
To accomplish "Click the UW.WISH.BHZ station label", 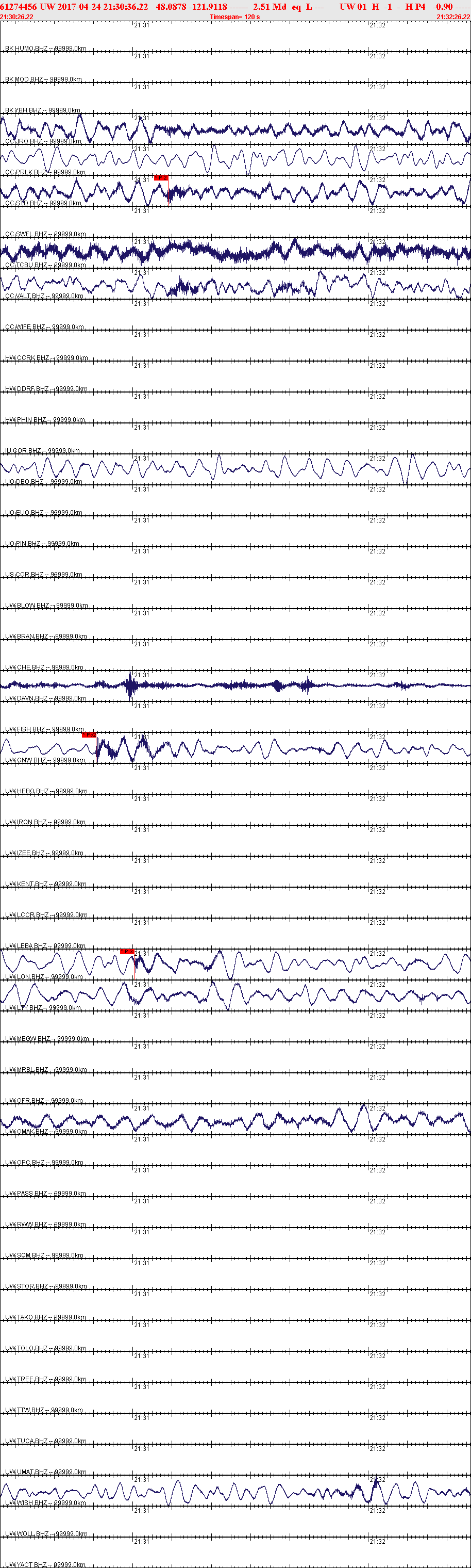I will coord(45,1503).
